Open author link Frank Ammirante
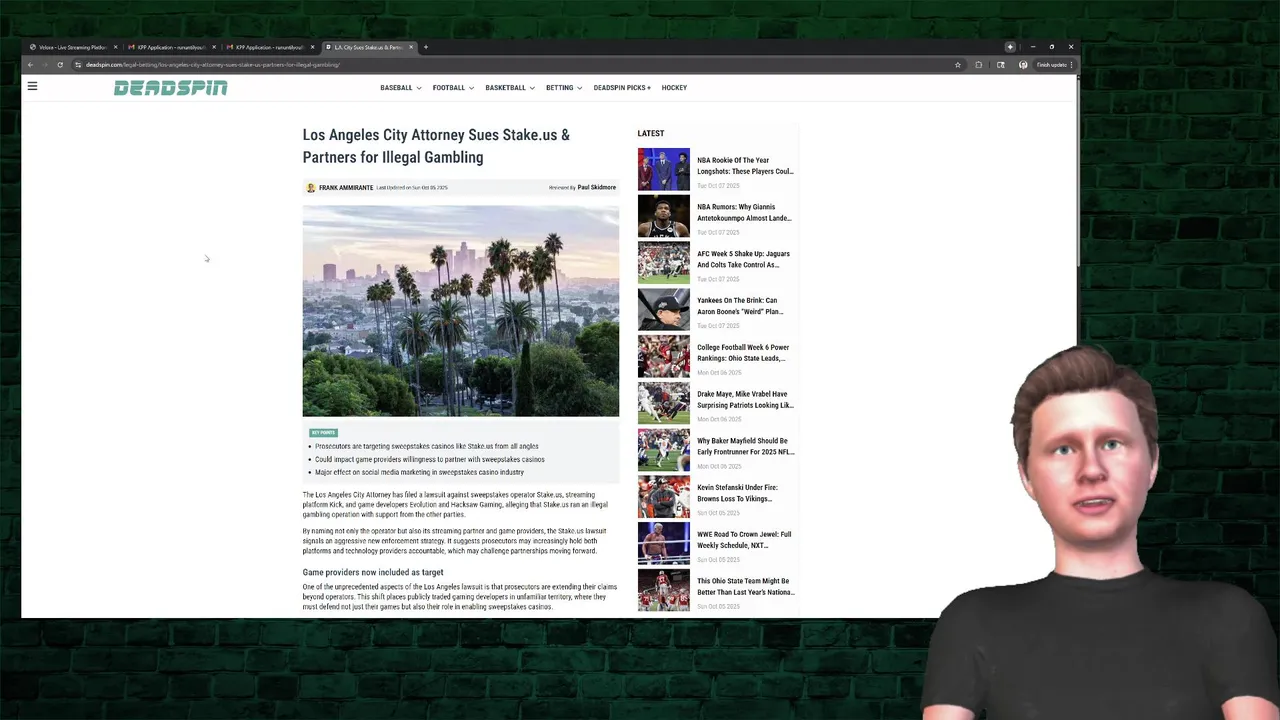This screenshot has height=720, width=1280. coord(346,188)
